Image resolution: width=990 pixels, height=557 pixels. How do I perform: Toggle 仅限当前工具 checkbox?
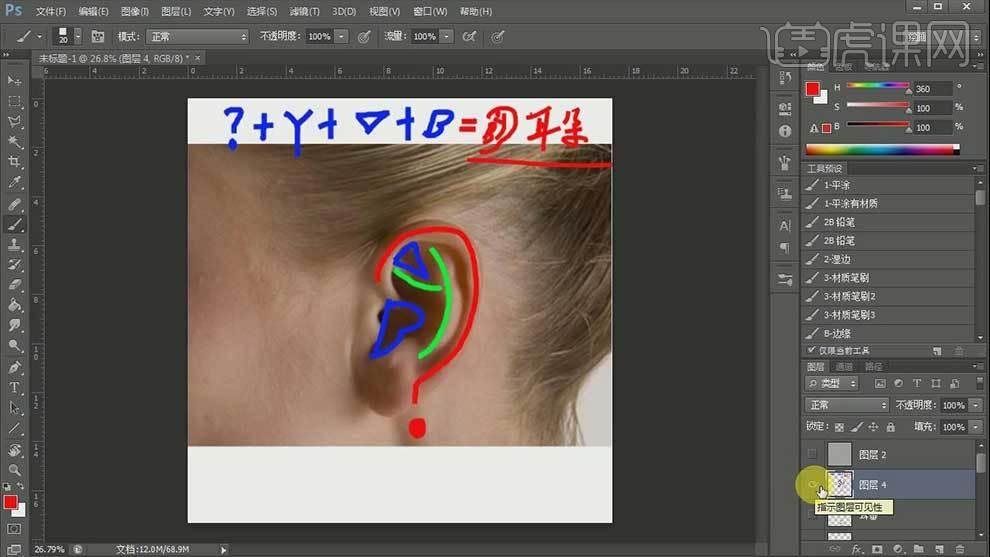pos(811,350)
